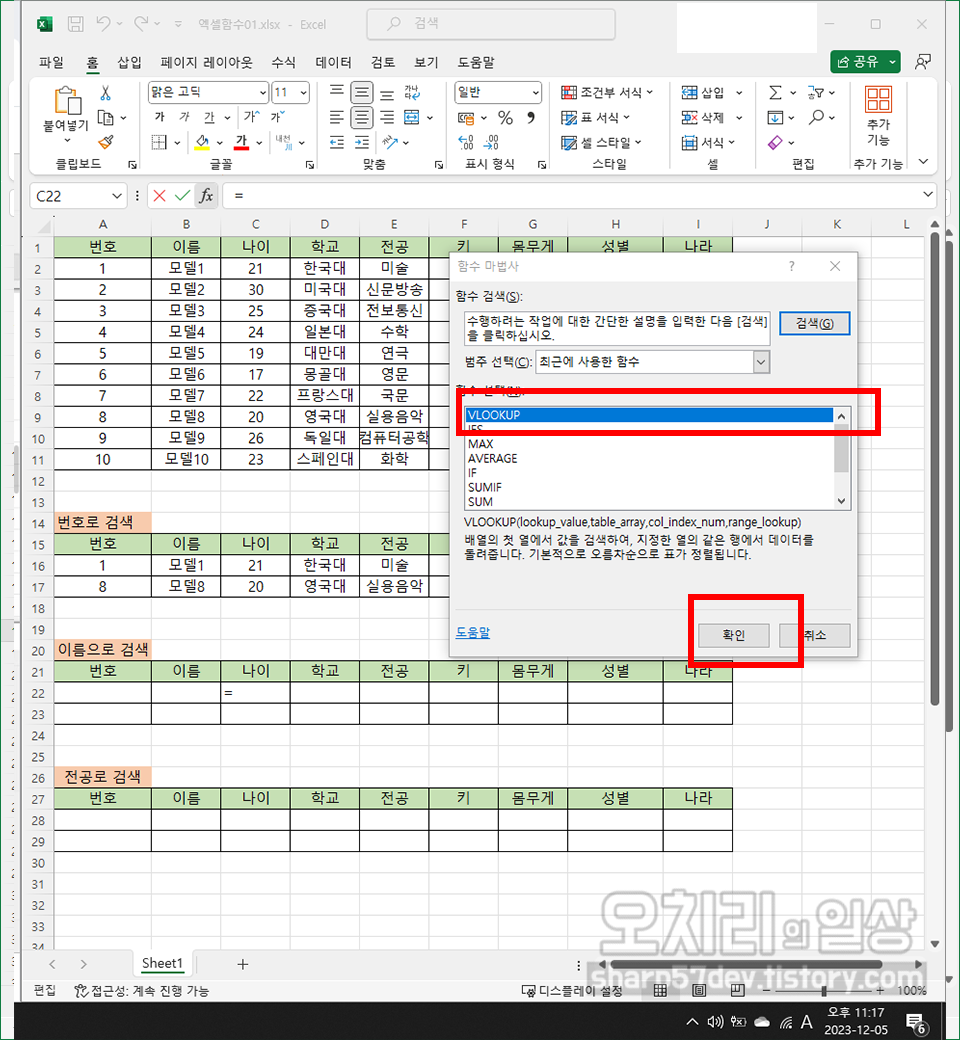Image resolution: width=960 pixels, height=1040 pixels.
Task: Apply red font color button
Action: (241, 142)
